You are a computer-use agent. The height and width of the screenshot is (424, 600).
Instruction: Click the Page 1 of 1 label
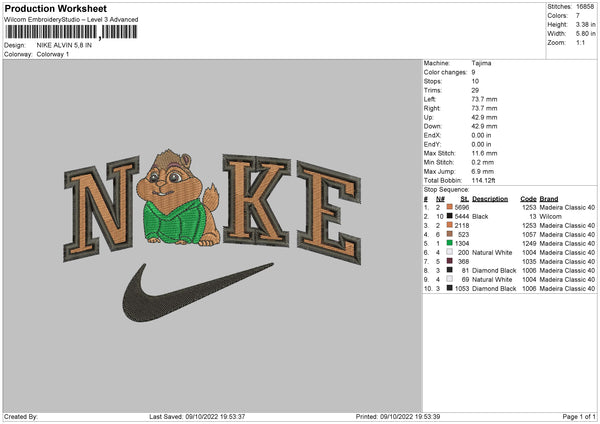[x=579, y=416]
